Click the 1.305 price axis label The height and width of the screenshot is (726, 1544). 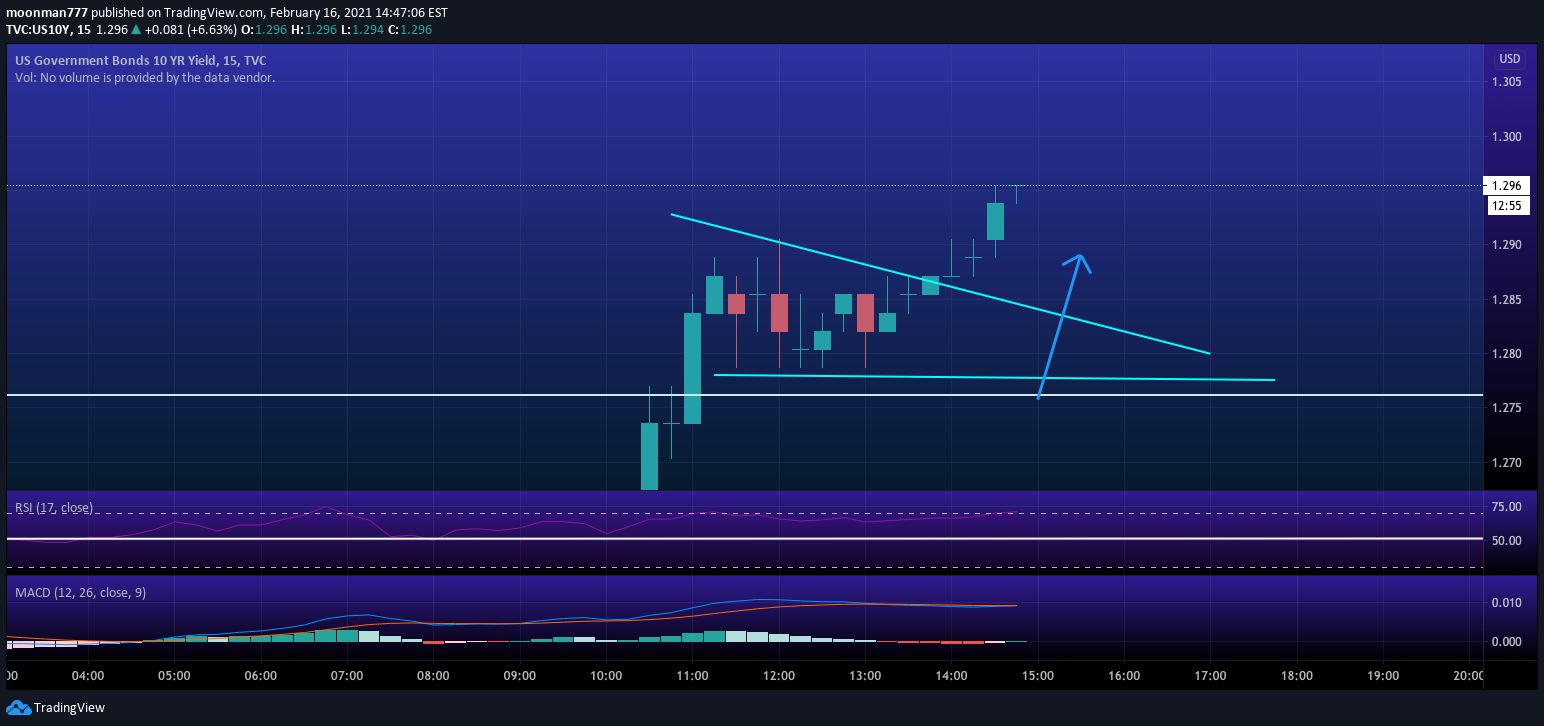pyautogui.click(x=1506, y=82)
